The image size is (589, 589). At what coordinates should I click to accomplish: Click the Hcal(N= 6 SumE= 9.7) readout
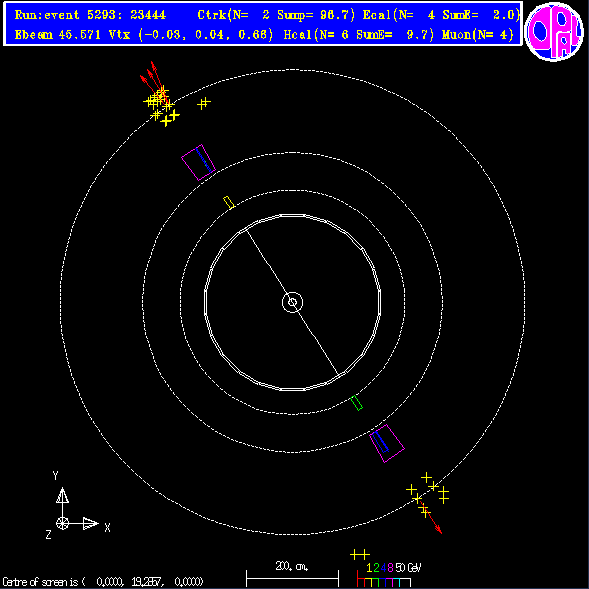[x=359, y=35]
